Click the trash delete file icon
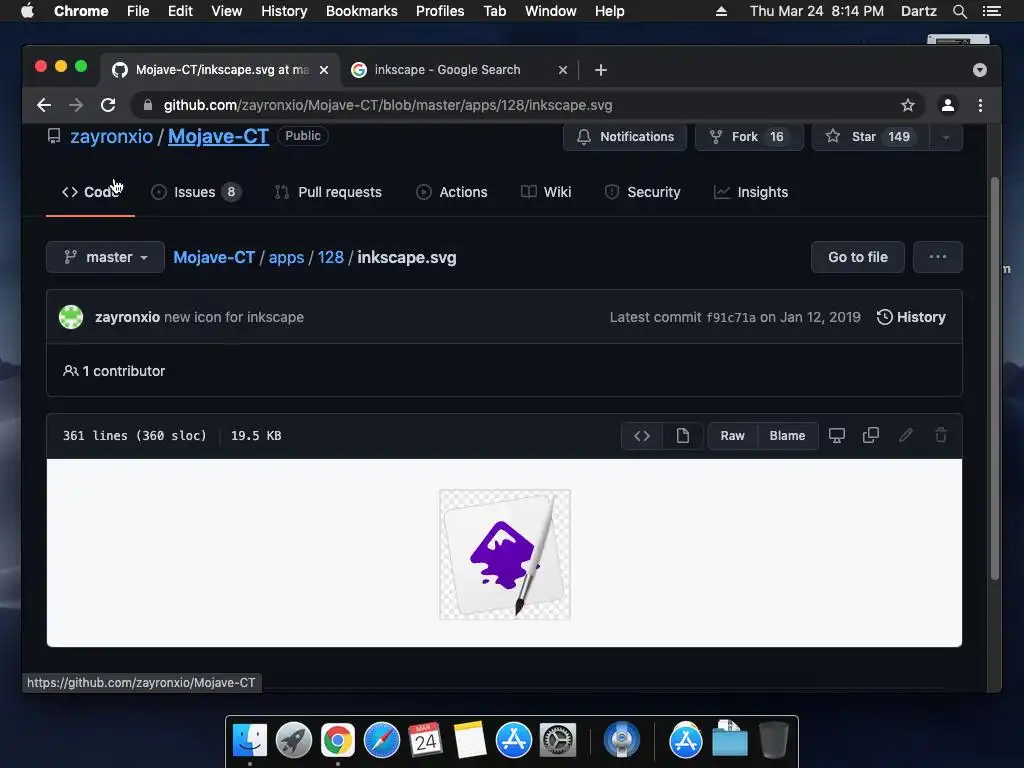Viewport: 1024px width, 768px height. click(941, 436)
